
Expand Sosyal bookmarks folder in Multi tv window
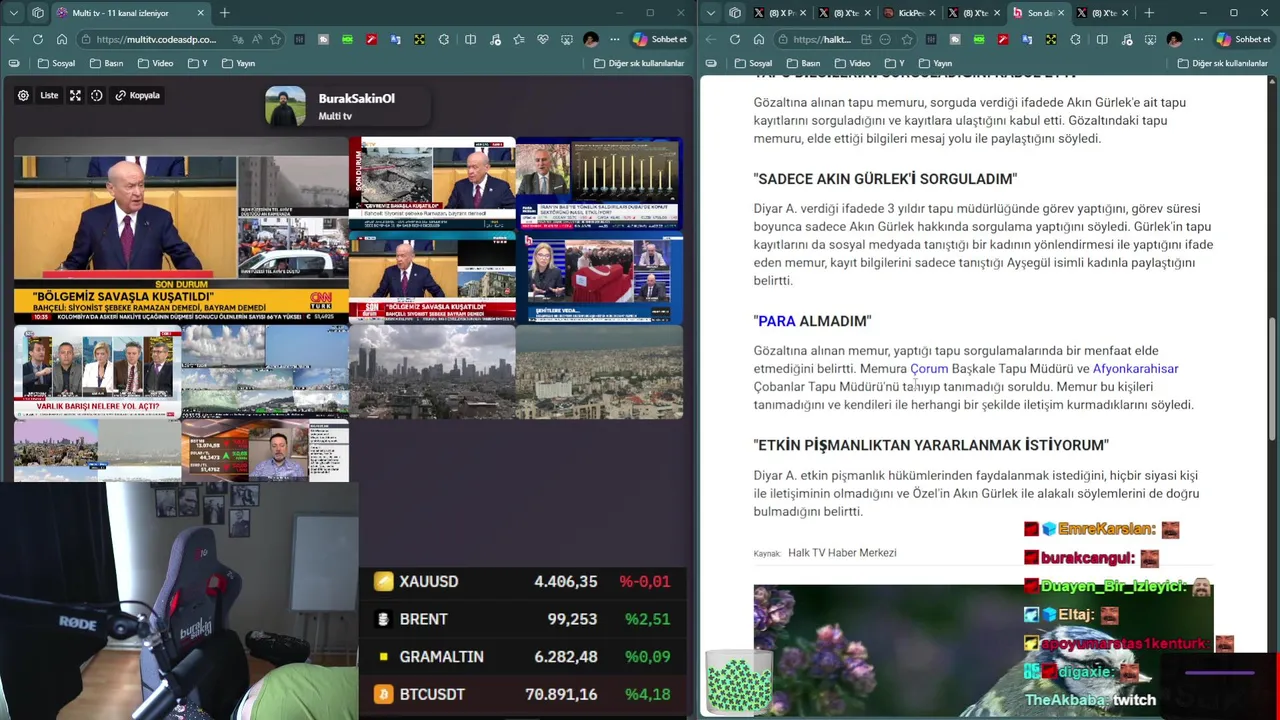click(x=56, y=63)
